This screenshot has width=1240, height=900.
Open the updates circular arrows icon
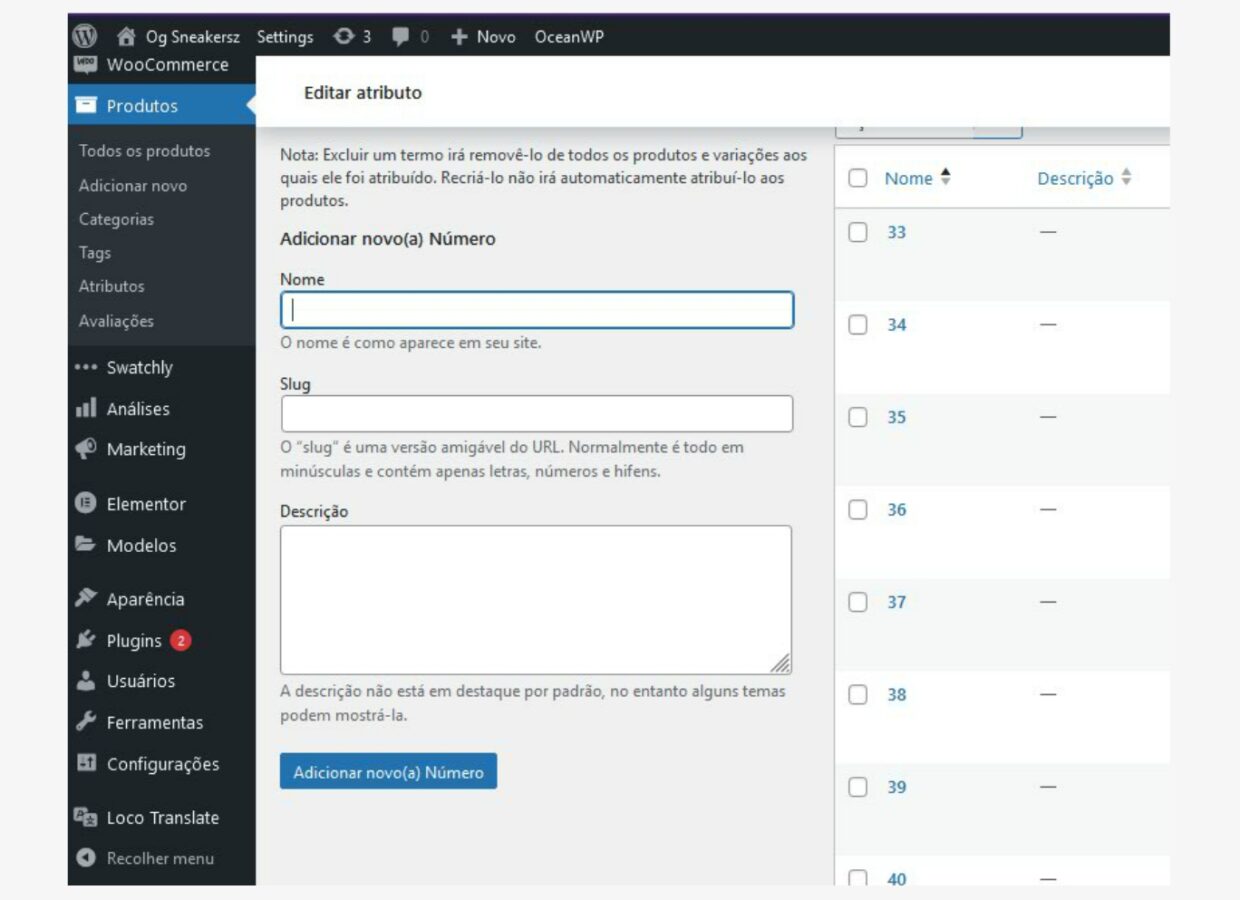345,37
